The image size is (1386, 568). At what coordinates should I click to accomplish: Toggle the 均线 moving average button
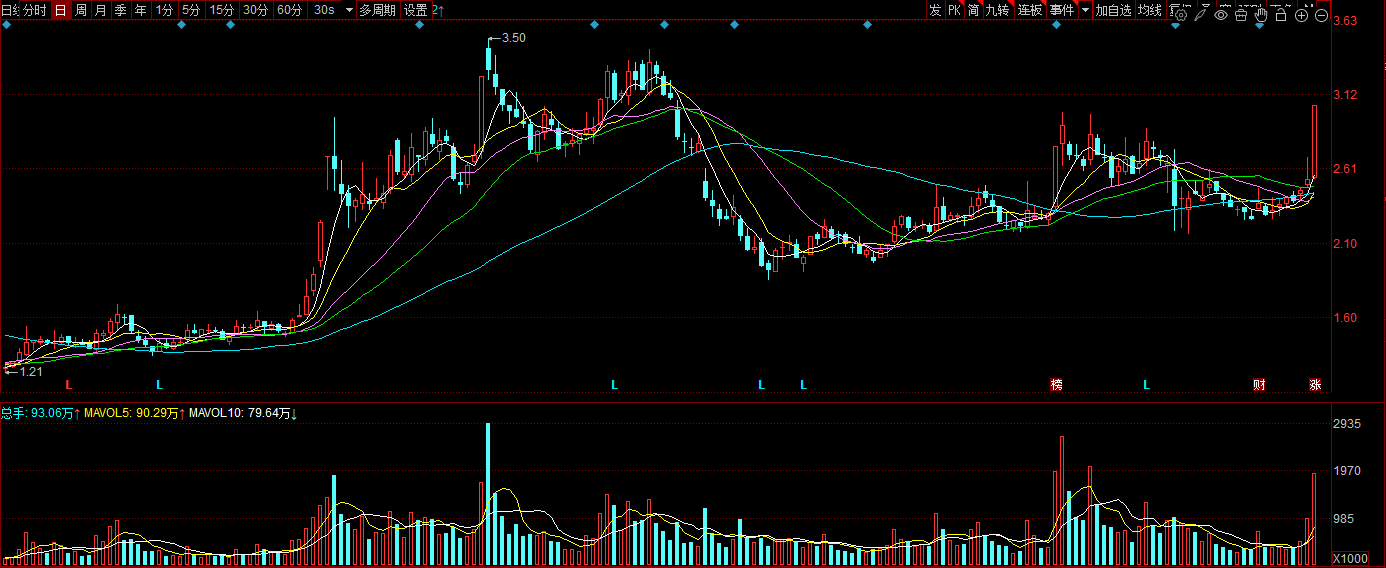[x=1150, y=10]
